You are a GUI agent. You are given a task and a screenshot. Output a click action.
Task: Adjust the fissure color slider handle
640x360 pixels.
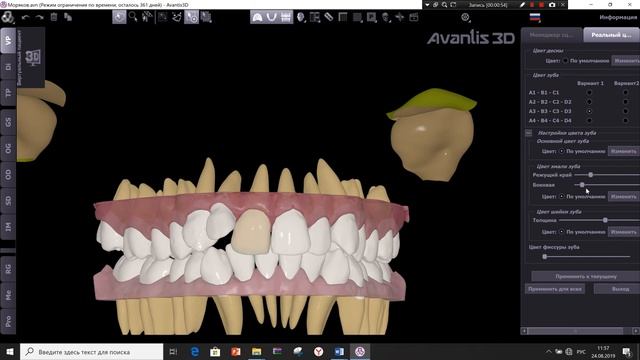pyautogui.click(x=544, y=256)
